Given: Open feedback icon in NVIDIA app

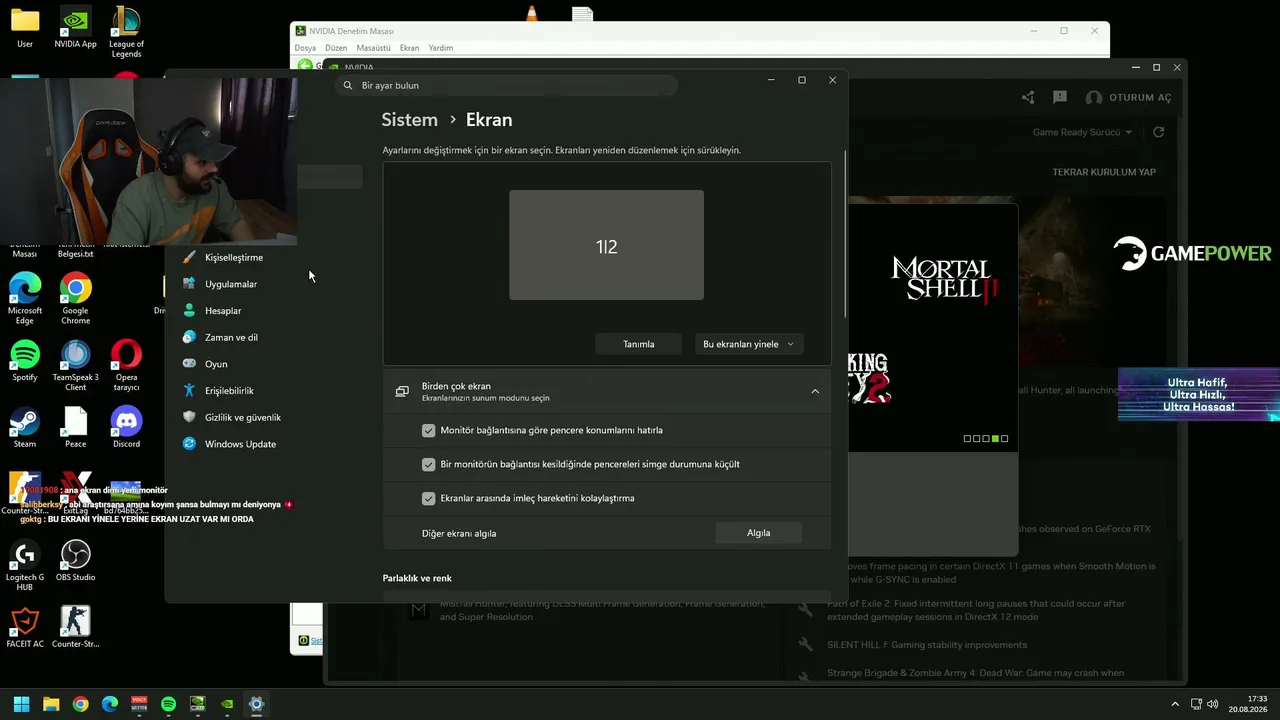Looking at the screenshot, I should click(x=1060, y=97).
